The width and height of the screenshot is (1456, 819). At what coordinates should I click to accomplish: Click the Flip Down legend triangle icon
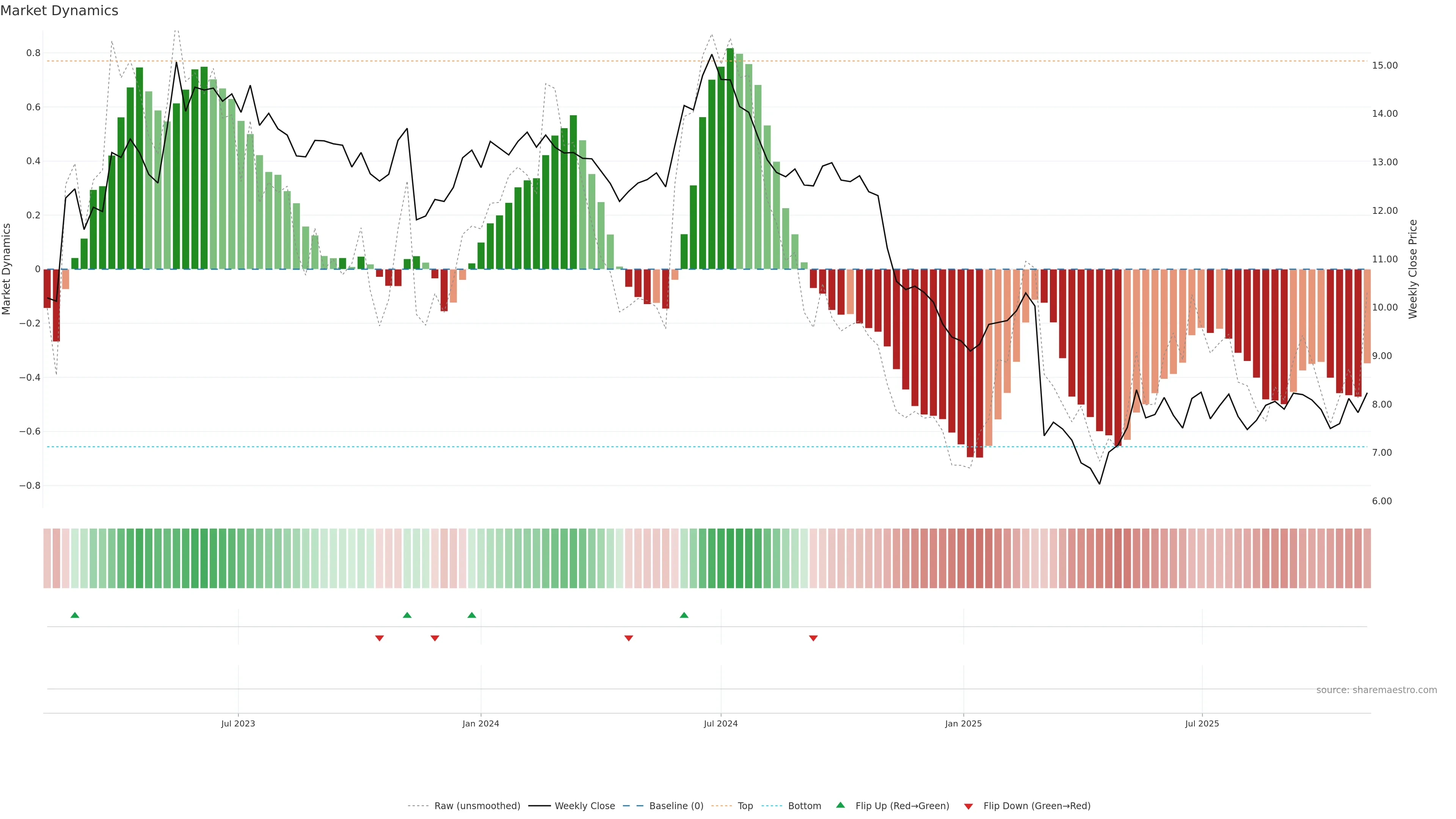click(x=968, y=806)
